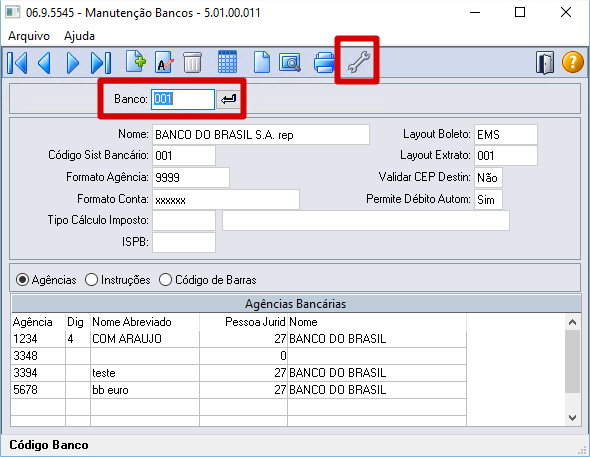590x457 pixels.
Task: Select the Código de Barras option
Action: click(x=208, y=280)
